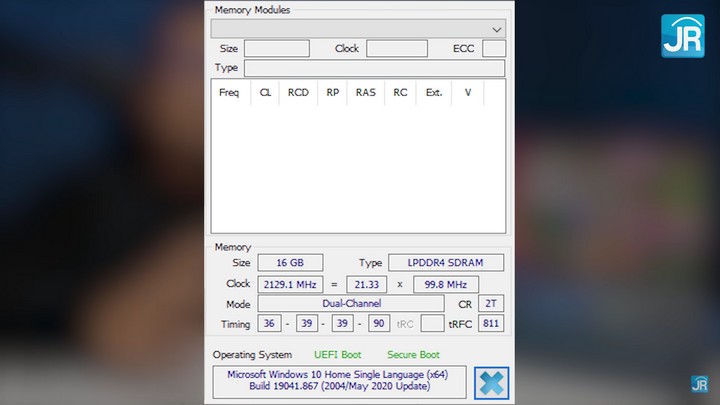Click the Secure Boot label
Image resolution: width=720 pixels, height=405 pixels.
(413, 354)
